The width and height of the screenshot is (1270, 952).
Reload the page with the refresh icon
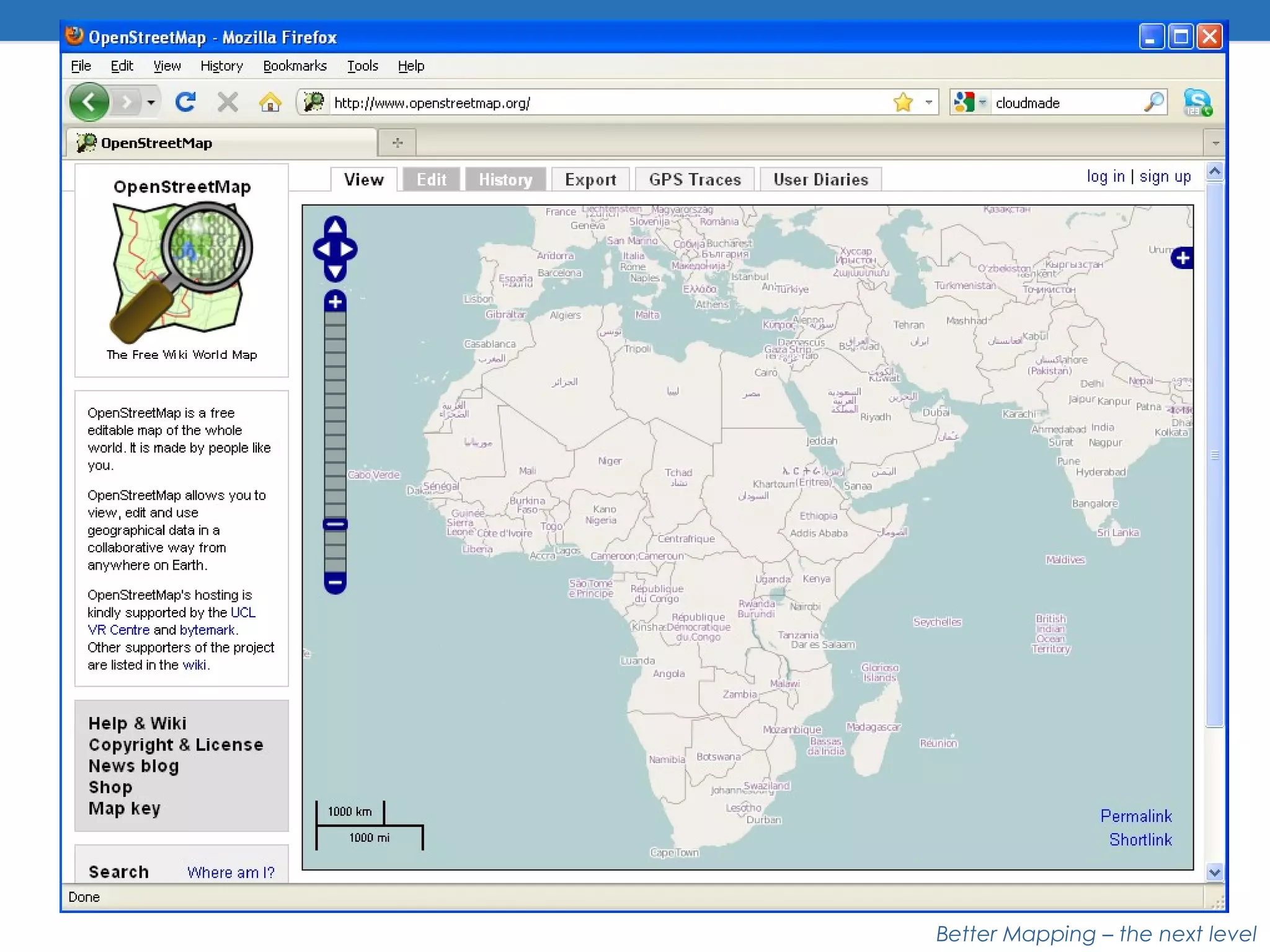coord(185,102)
